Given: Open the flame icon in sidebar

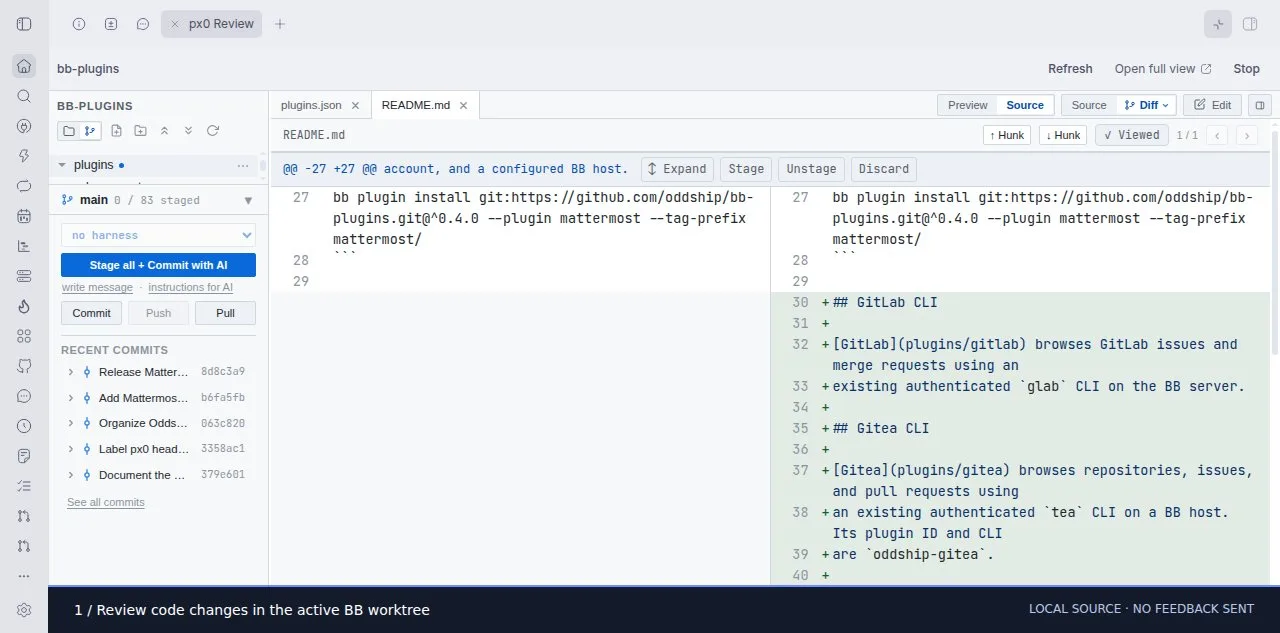Looking at the screenshot, I should pos(24,306).
